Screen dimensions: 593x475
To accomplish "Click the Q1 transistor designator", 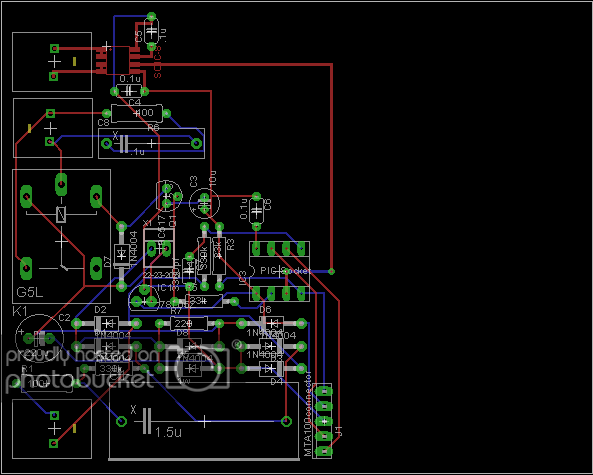I will 172,221.
